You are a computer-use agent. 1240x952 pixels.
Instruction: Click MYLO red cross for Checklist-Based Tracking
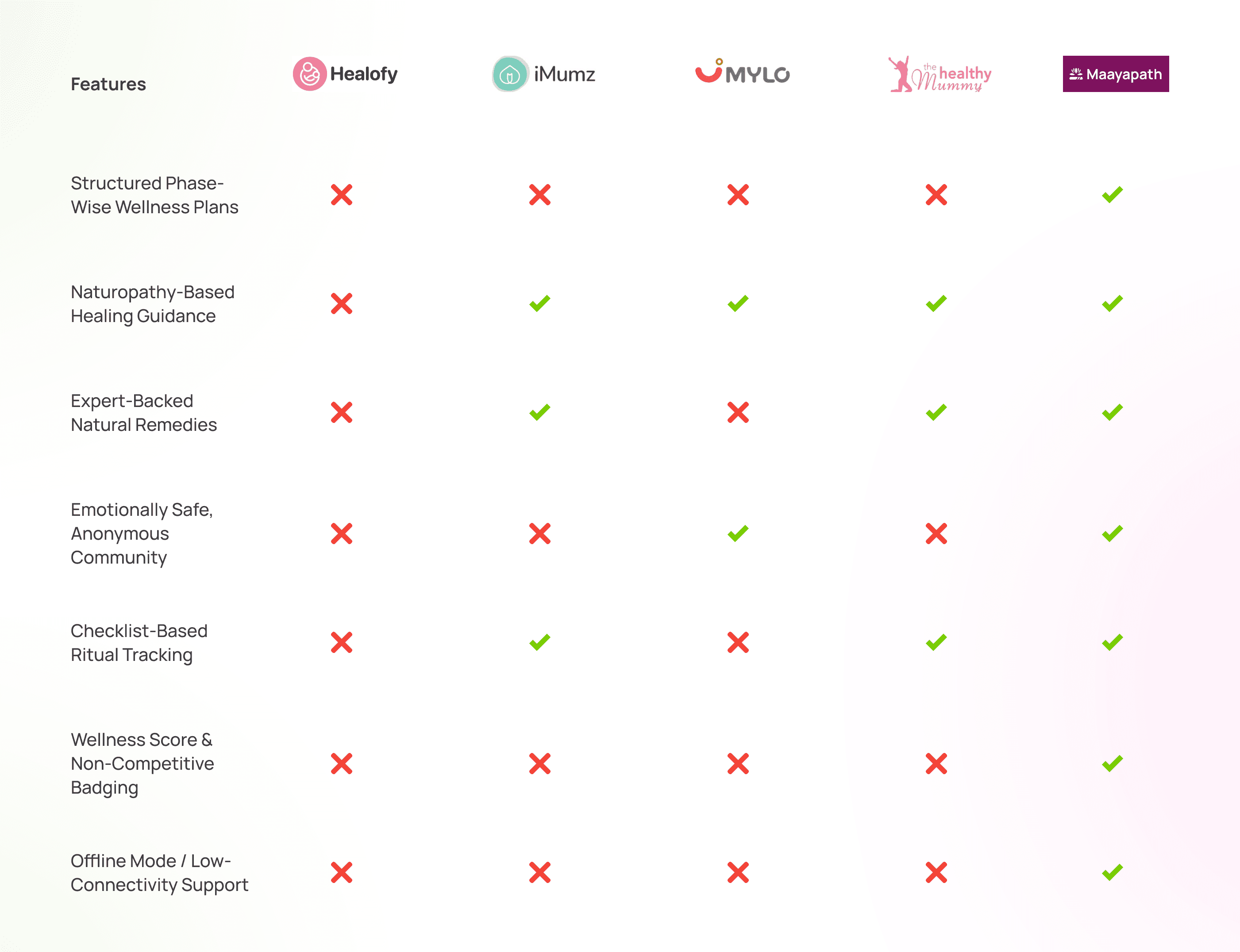tap(738, 642)
